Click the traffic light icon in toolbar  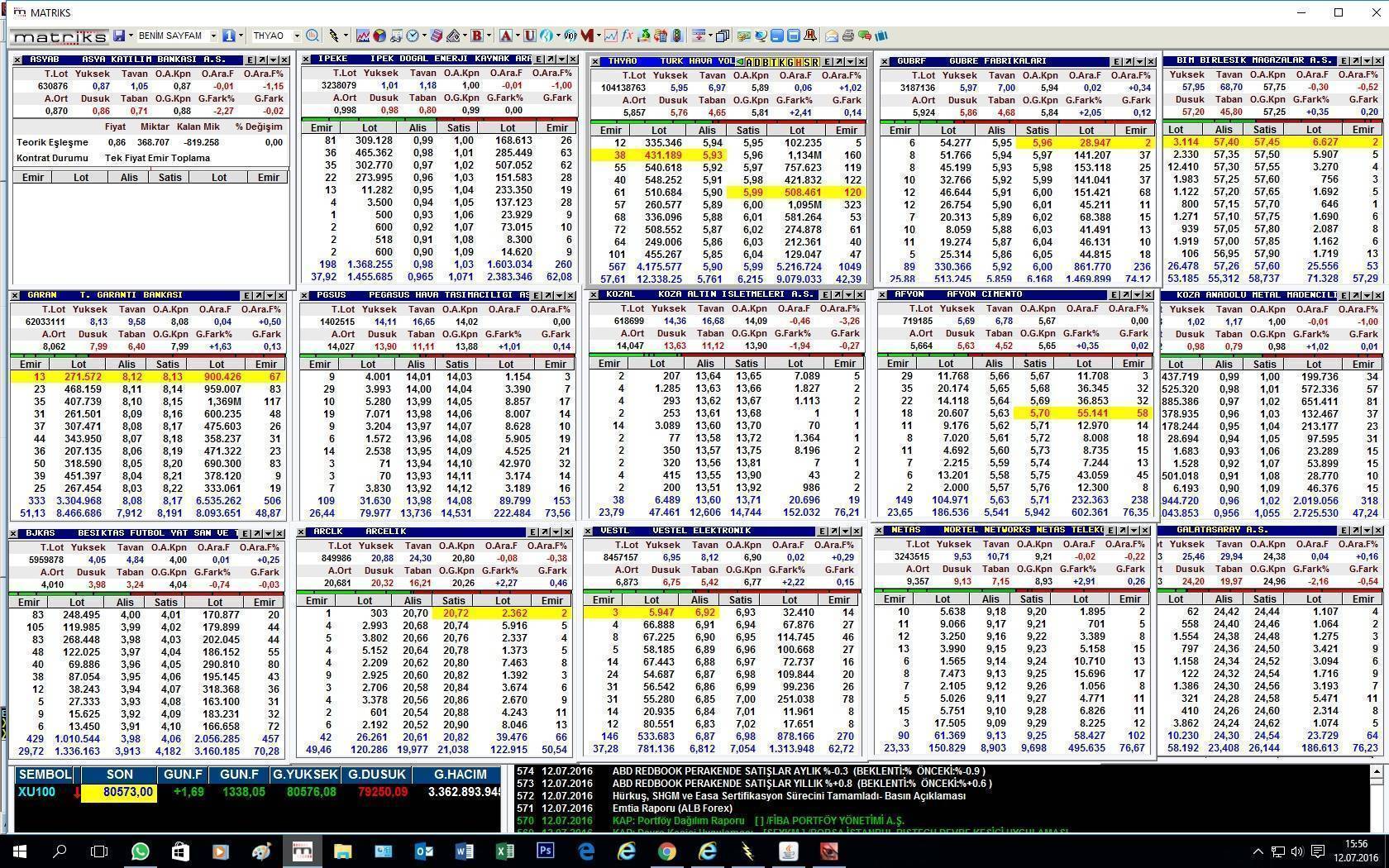677,36
